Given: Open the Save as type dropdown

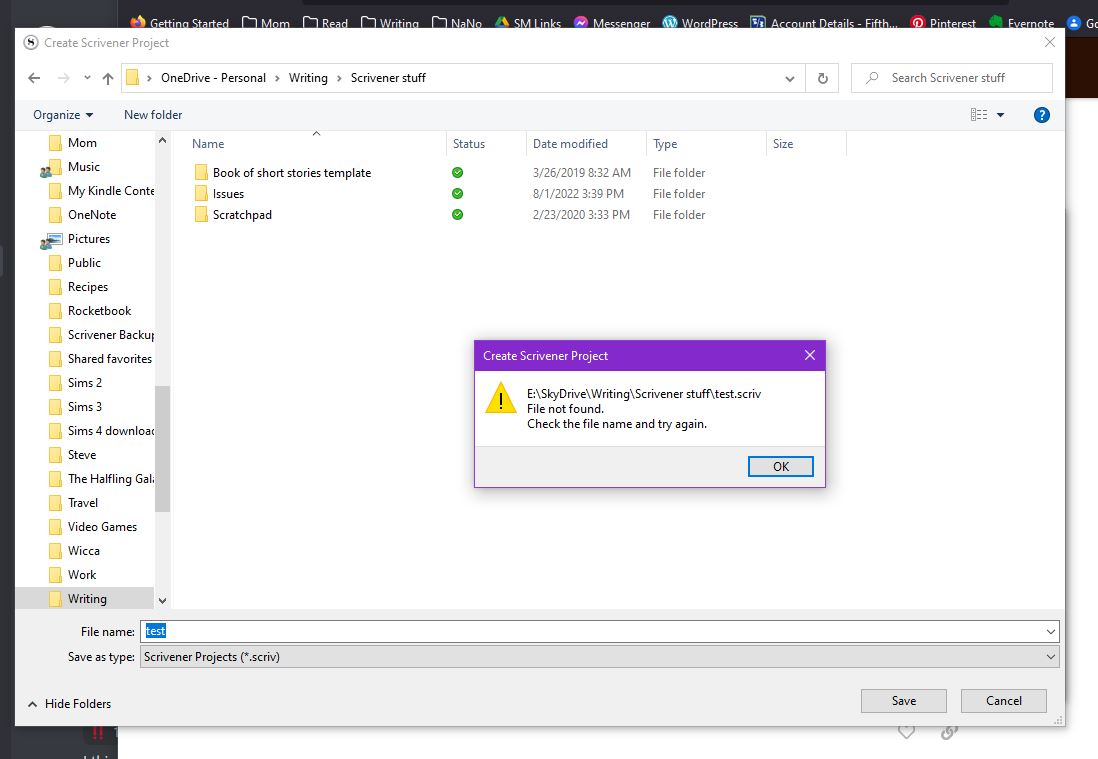Looking at the screenshot, I should pyautogui.click(x=599, y=657).
